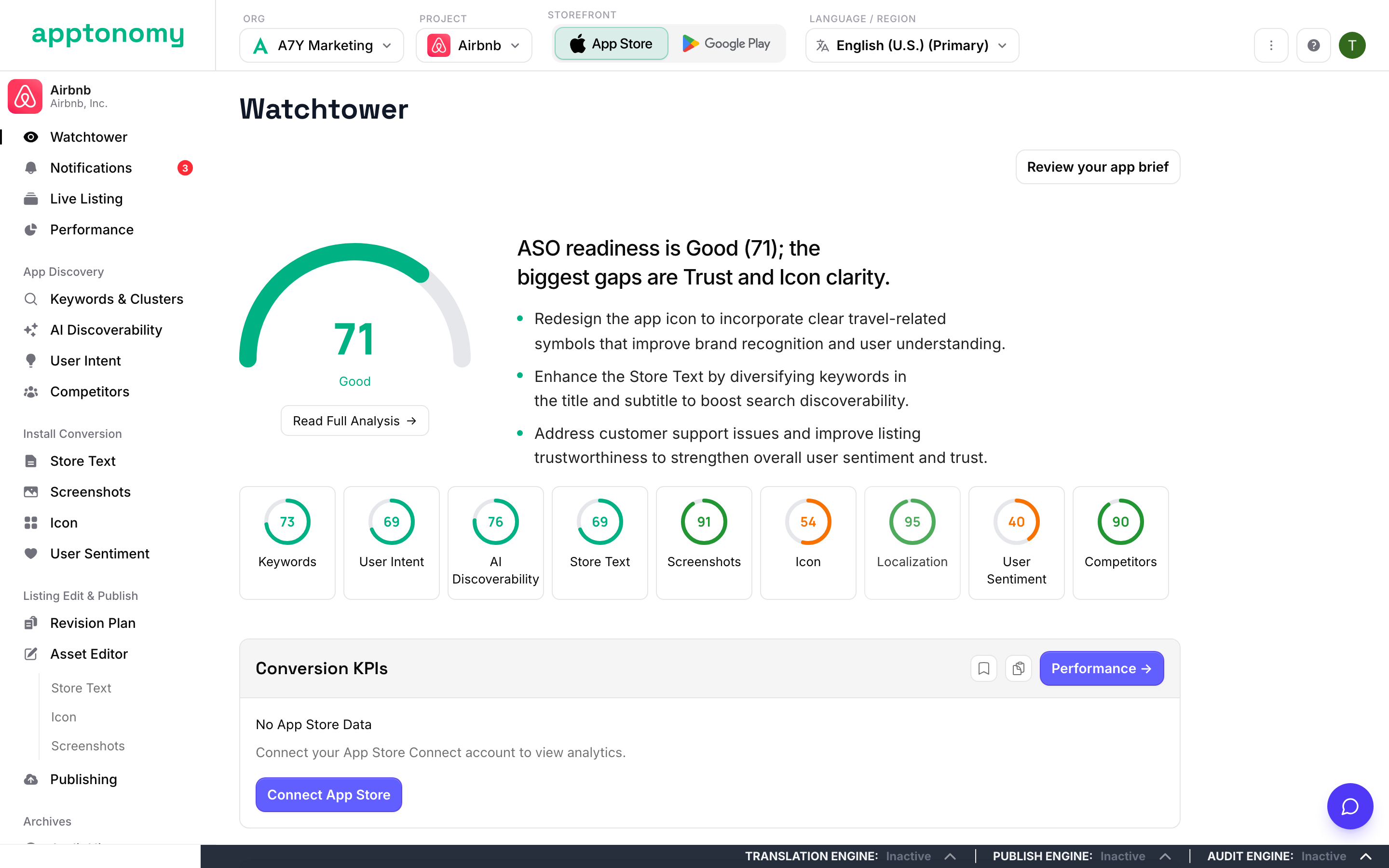
Task: Click the 'No App Store Data' text
Action: (313, 724)
